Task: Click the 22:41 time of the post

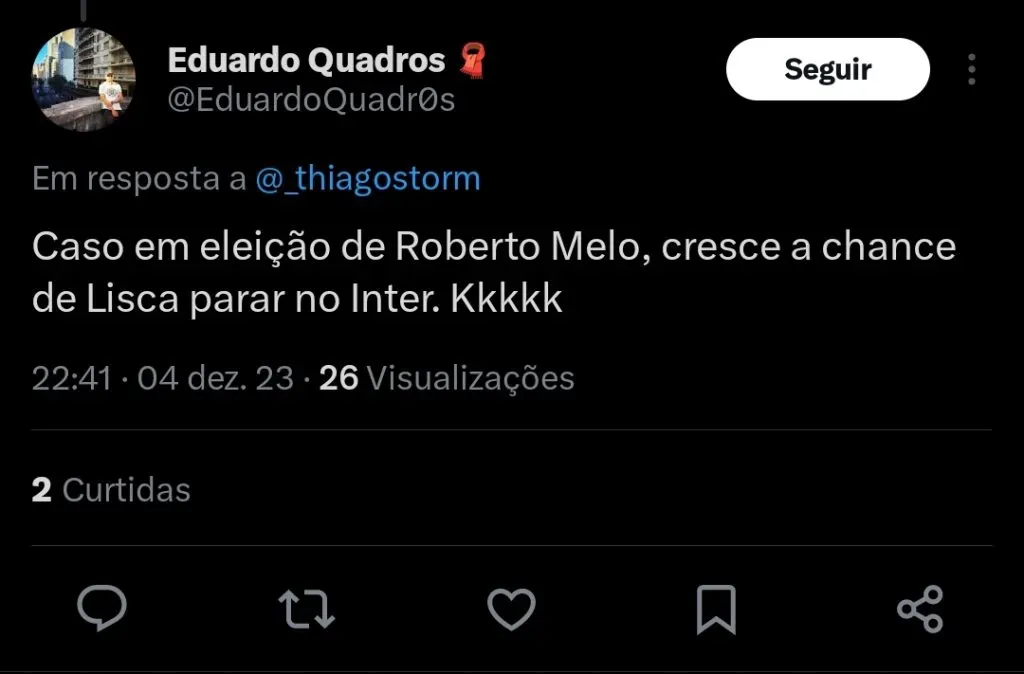Action: point(71,378)
